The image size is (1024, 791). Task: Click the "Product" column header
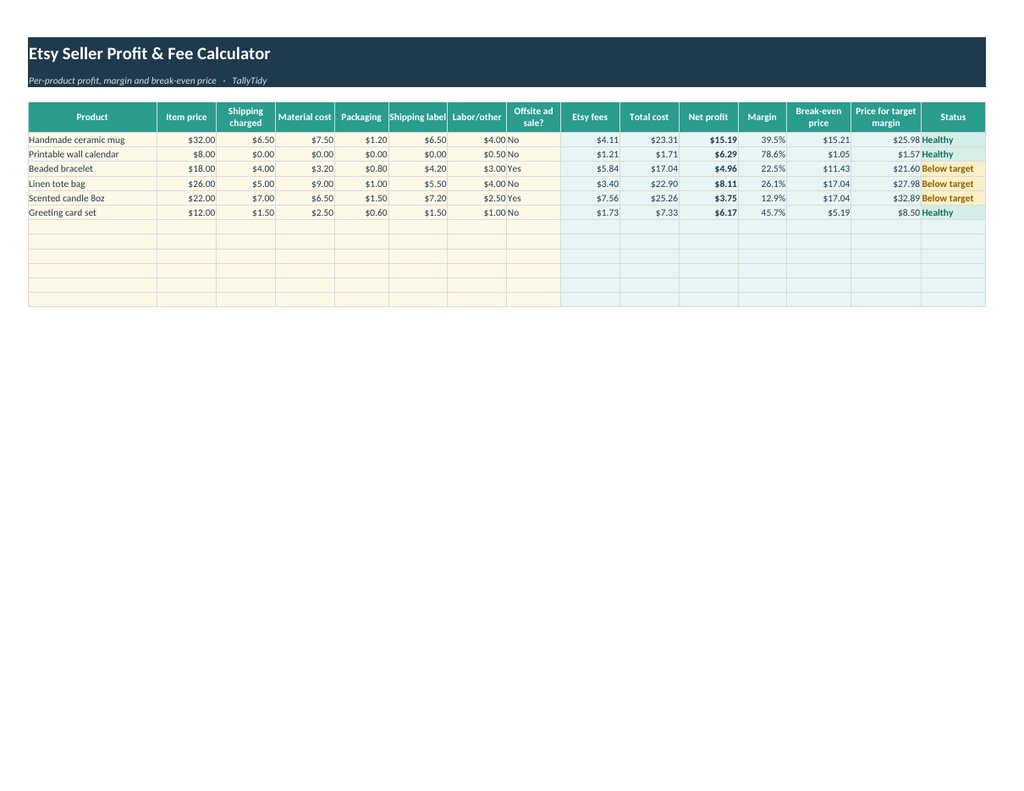(92, 117)
